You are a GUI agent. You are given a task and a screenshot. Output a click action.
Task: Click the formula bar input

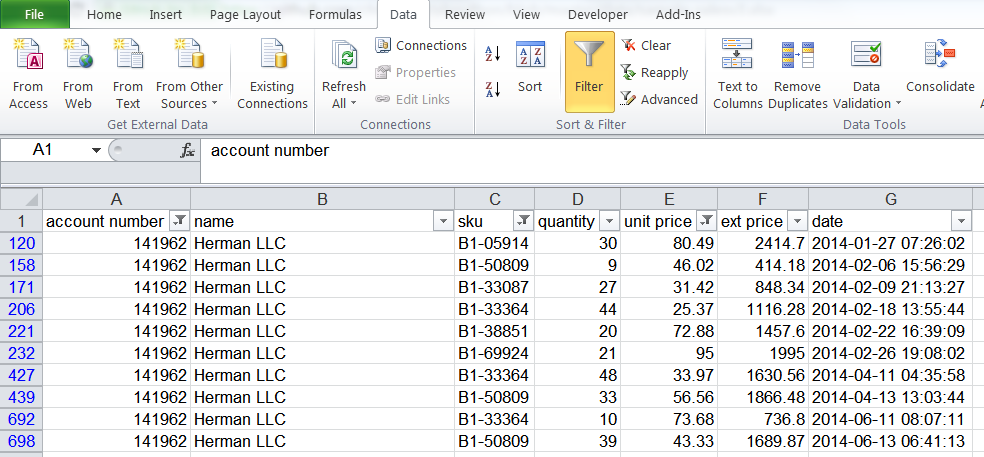pyautogui.click(x=590, y=150)
